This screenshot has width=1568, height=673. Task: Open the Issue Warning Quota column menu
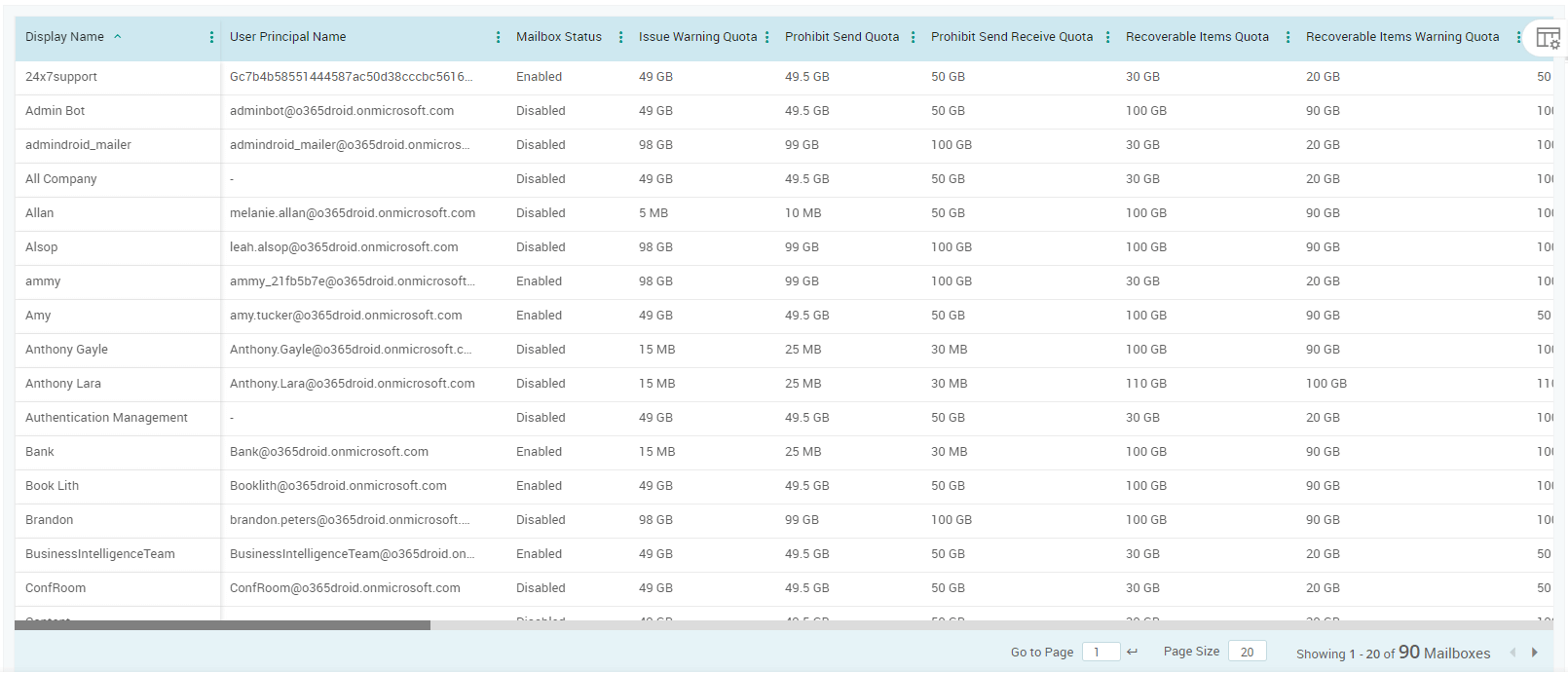click(x=767, y=37)
